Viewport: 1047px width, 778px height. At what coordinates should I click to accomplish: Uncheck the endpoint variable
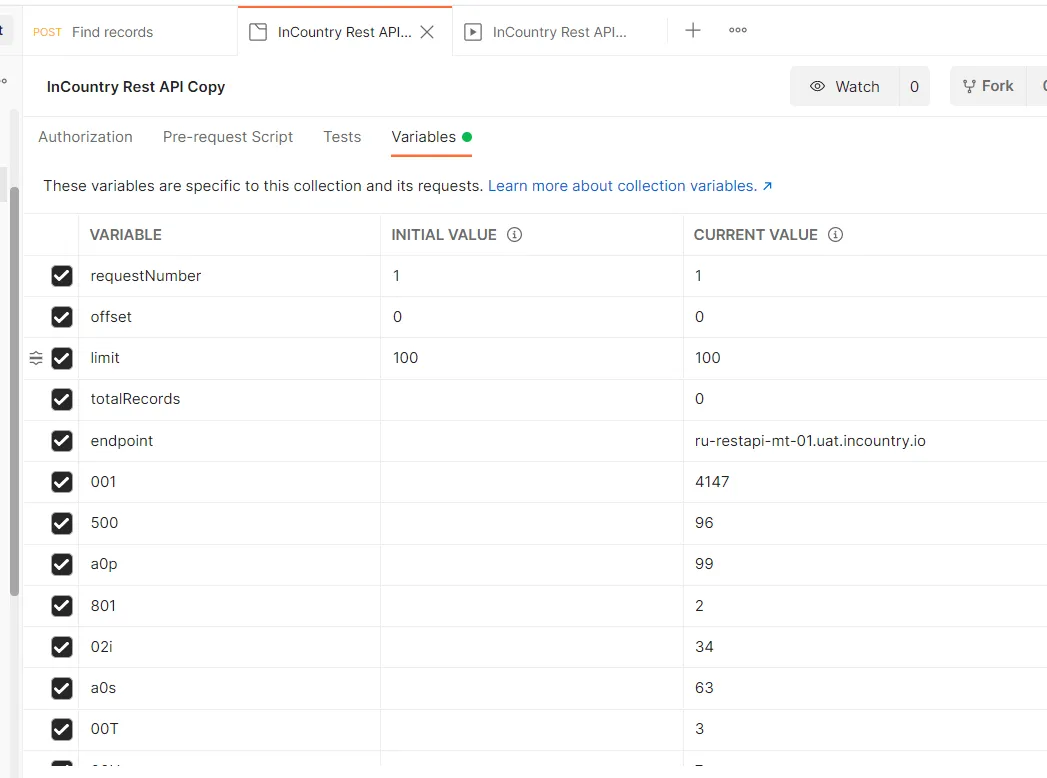[63, 440]
